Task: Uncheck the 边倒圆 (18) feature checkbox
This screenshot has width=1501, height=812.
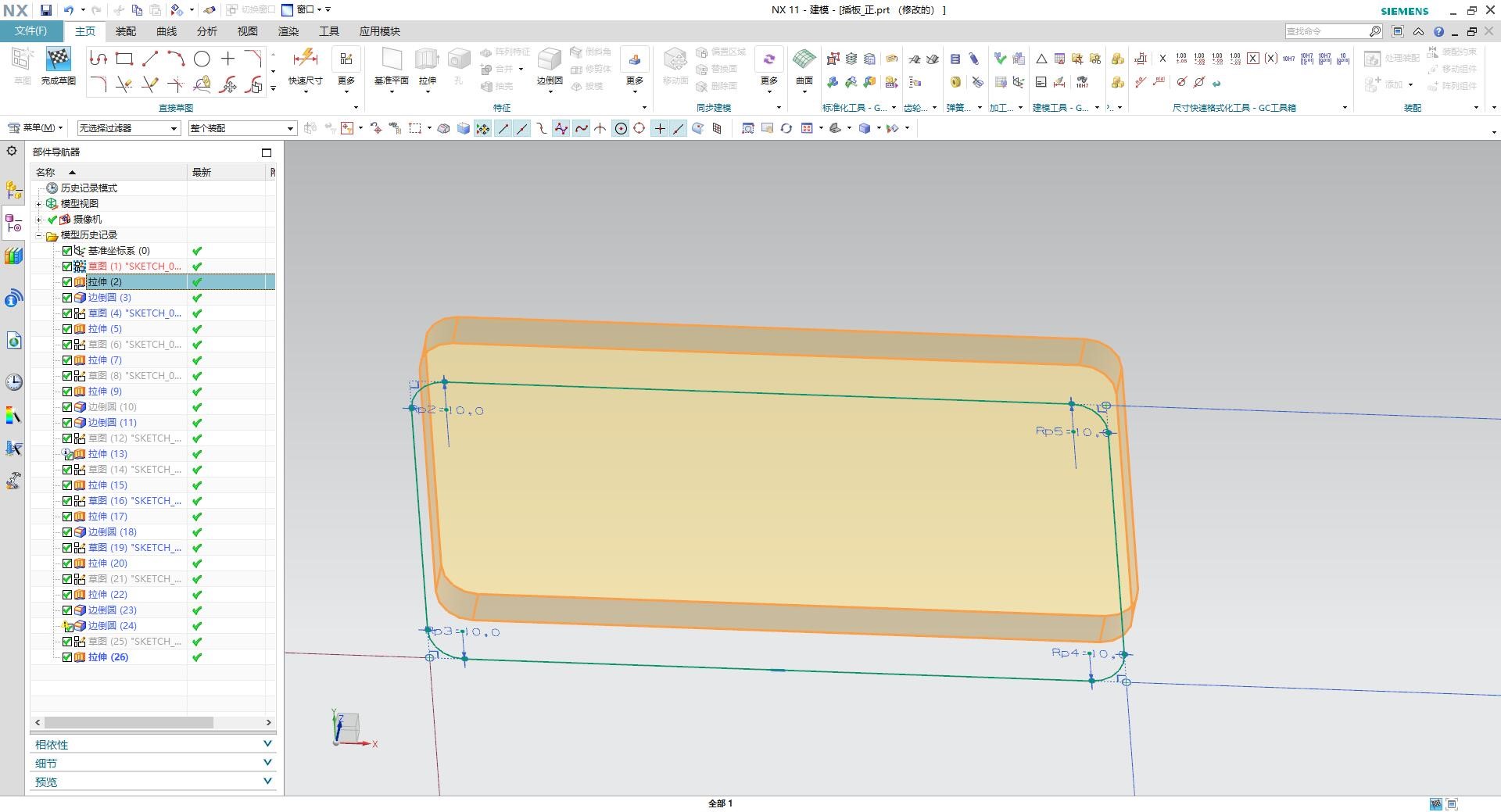Action: tap(67, 532)
